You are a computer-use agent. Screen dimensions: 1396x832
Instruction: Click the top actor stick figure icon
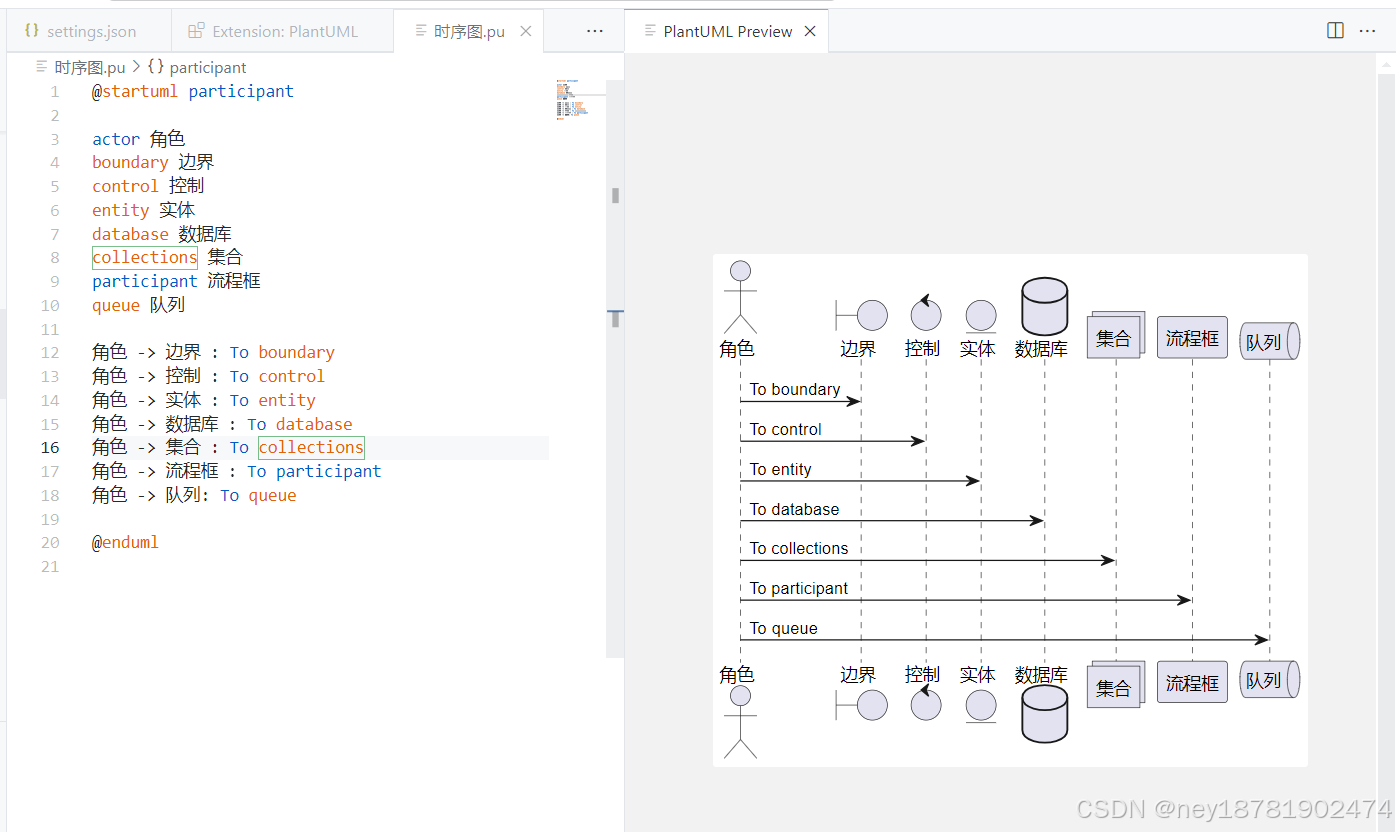pos(740,297)
